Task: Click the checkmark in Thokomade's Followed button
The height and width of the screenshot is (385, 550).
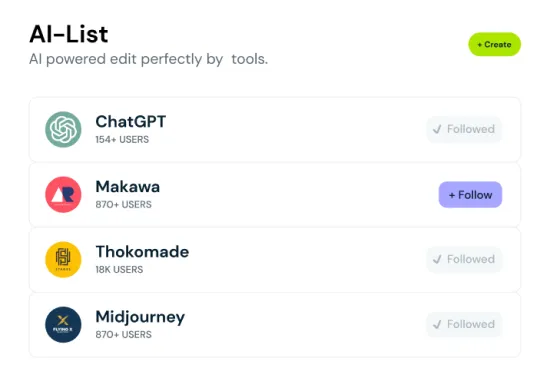Action: coord(437,259)
